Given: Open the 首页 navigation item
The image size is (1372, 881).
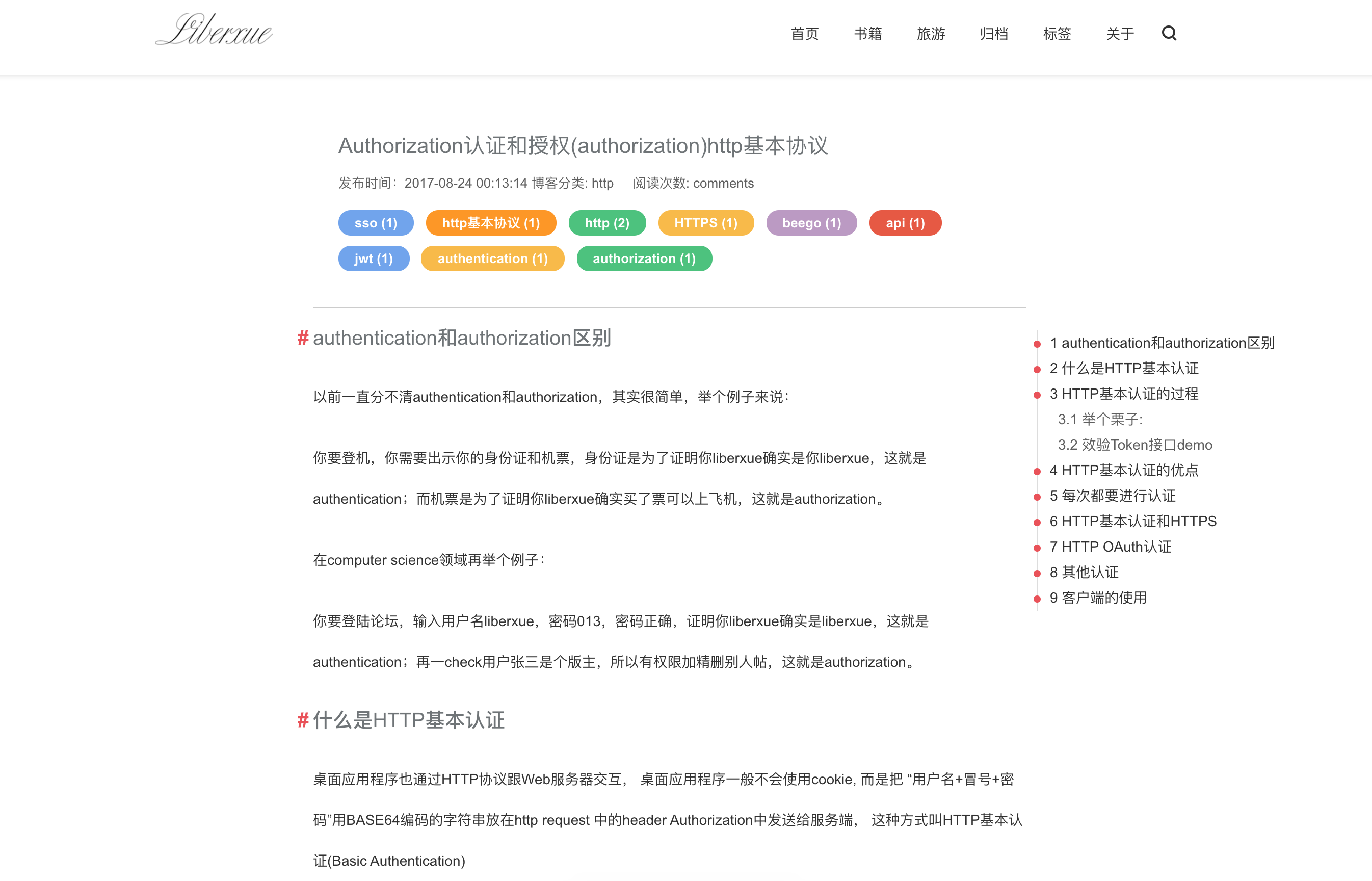Looking at the screenshot, I should [x=804, y=34].
